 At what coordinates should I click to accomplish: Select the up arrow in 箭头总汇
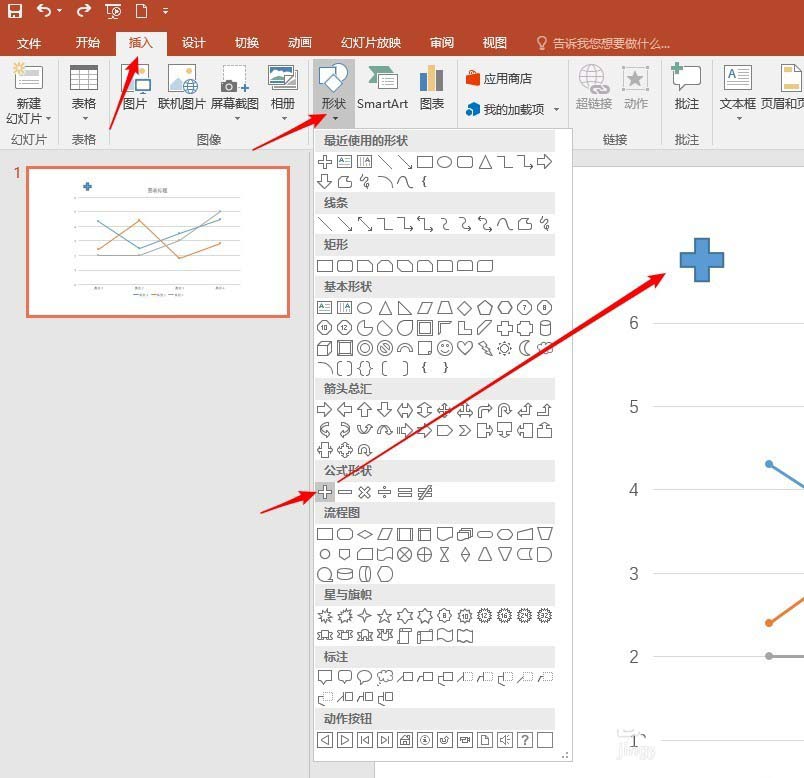[365, 410]
